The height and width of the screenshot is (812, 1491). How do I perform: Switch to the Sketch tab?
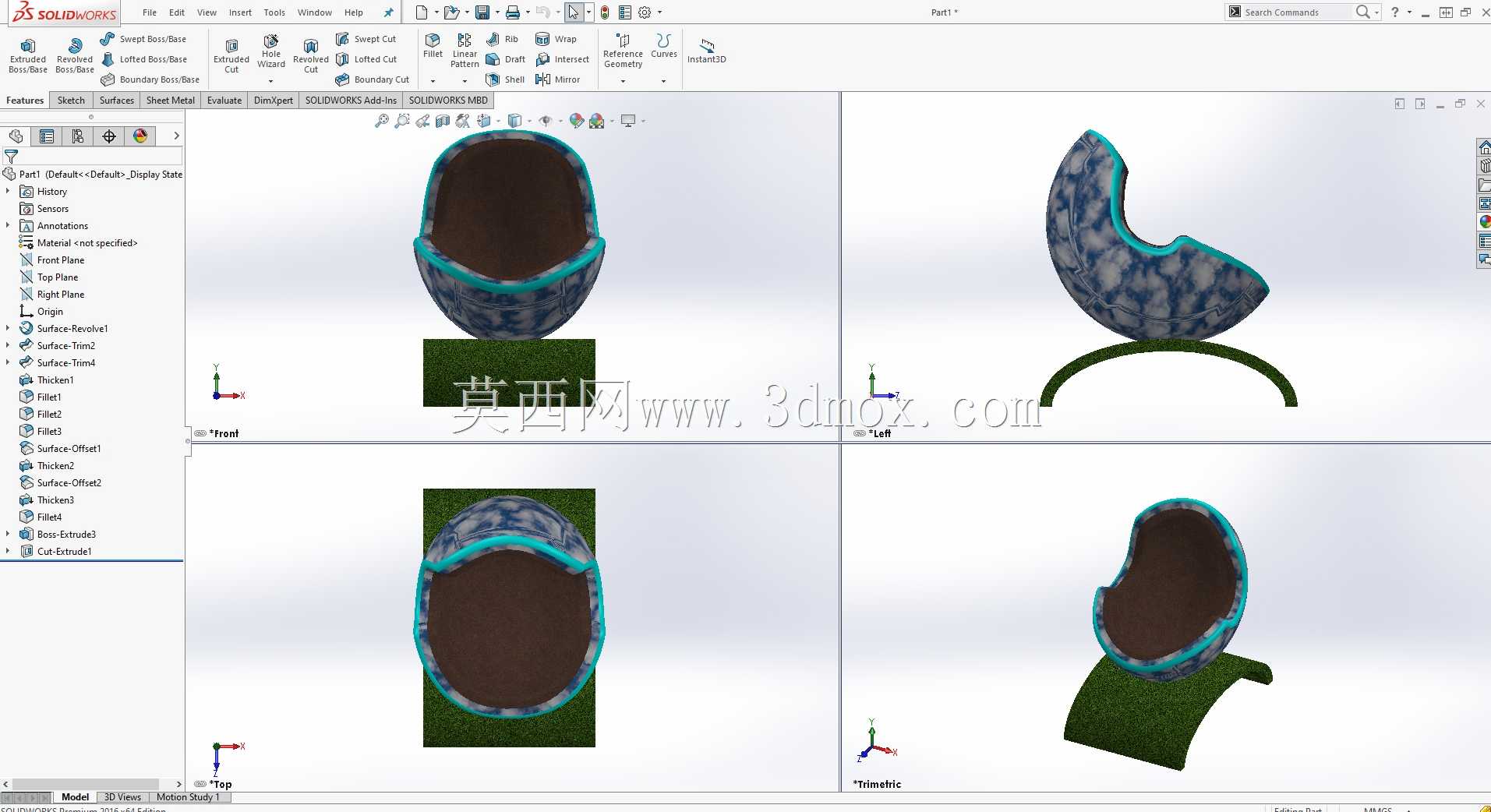(71, 101)
